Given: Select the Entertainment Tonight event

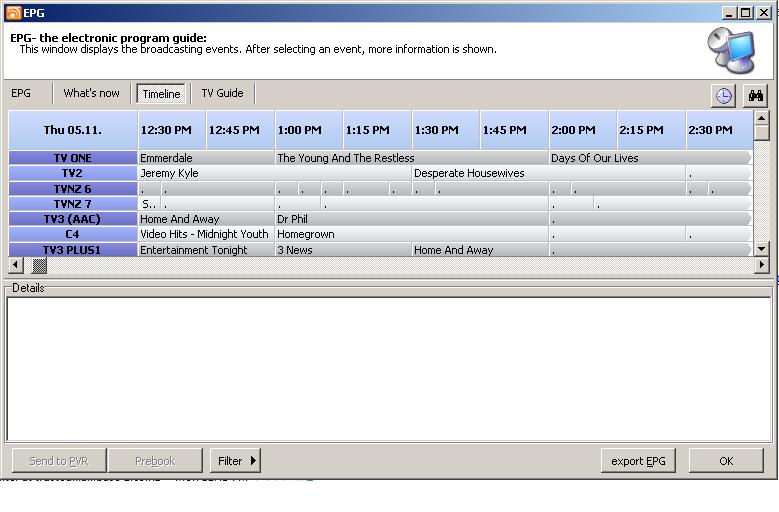Looking at the screenshot, I should click(206, 250).
